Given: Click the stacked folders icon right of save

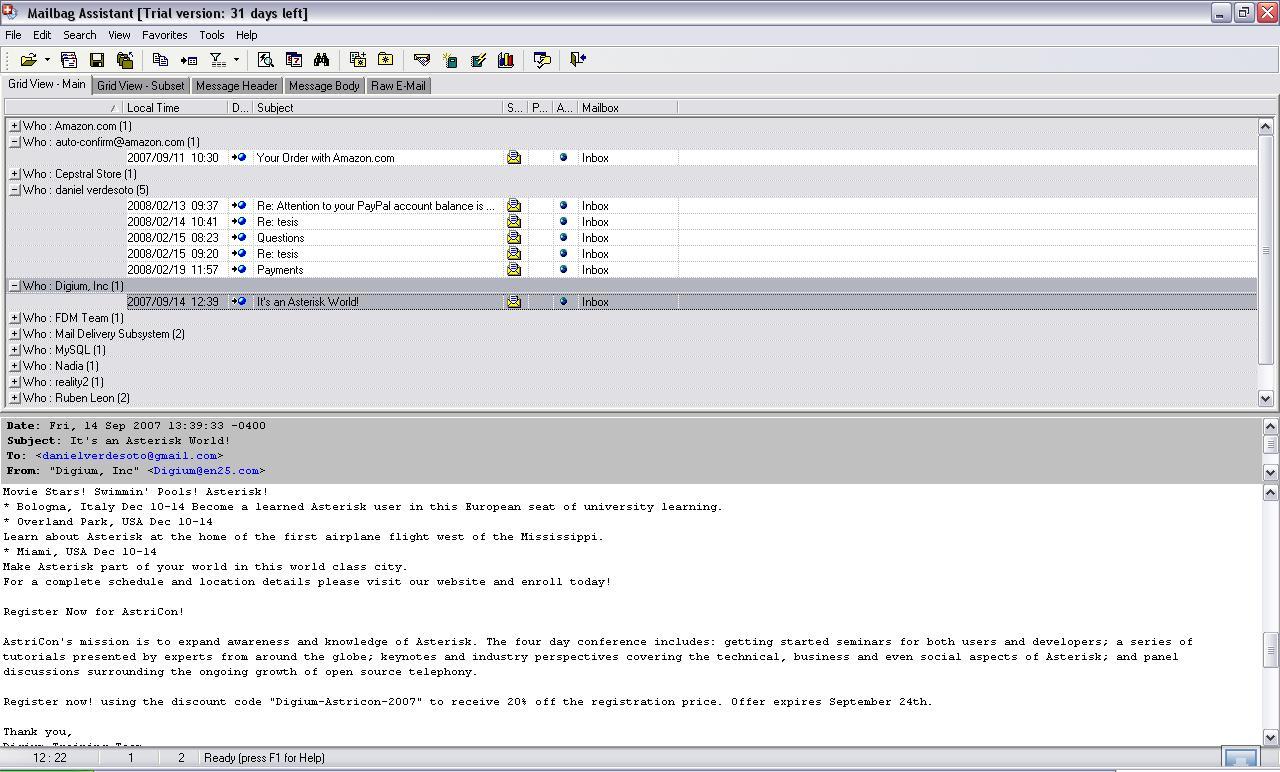Looking at the screenshot, I should tap(125, 60).
